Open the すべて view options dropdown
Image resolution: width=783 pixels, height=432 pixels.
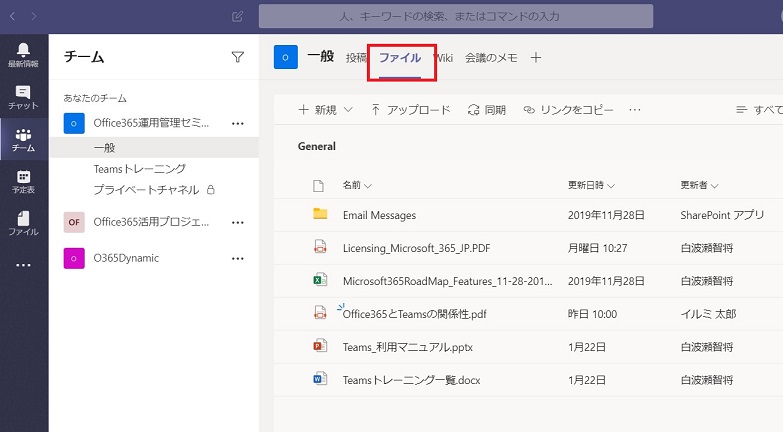click(759, 110)
